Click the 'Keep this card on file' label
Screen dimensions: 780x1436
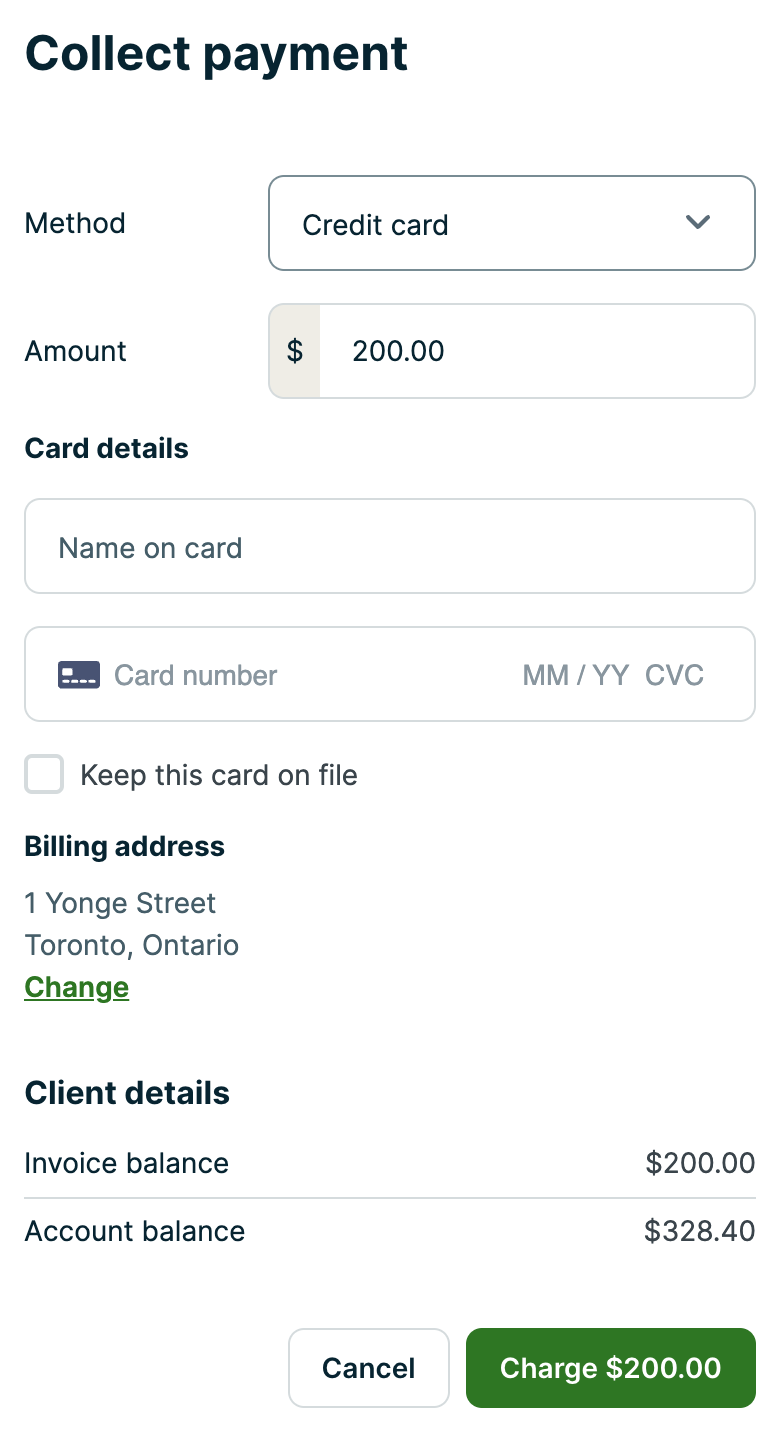click(218, 775)
